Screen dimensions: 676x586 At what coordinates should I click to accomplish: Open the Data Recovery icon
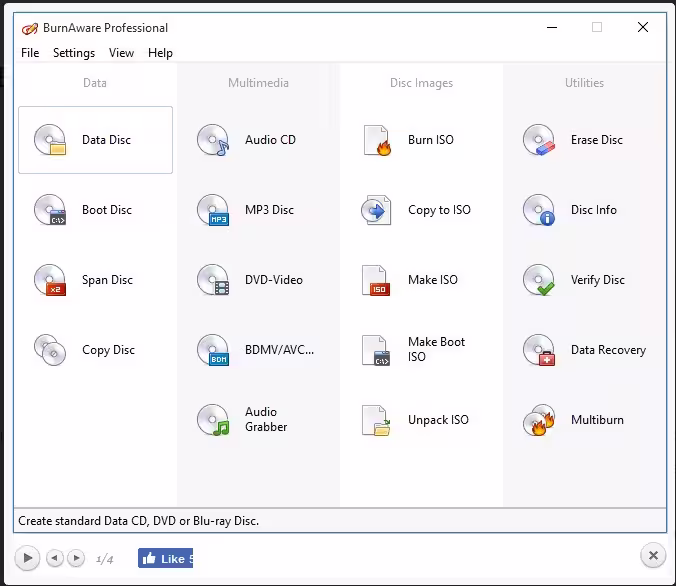click(539, 350)
